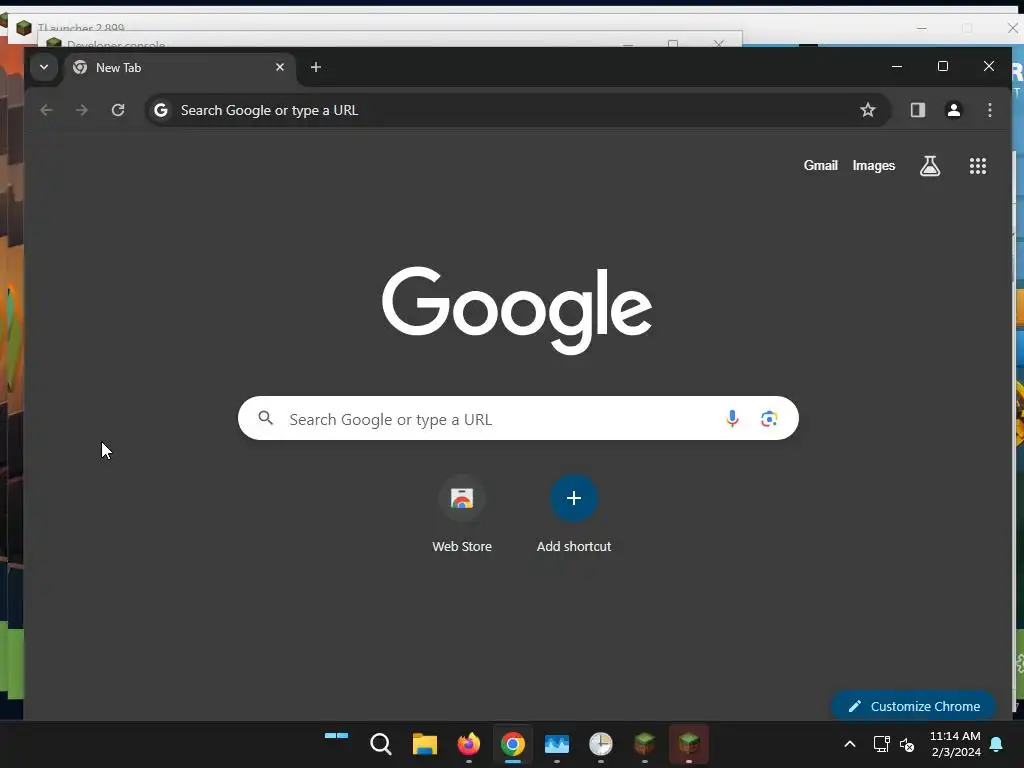
Task: Search by image with Lens icon
Action: pos(769,419)
